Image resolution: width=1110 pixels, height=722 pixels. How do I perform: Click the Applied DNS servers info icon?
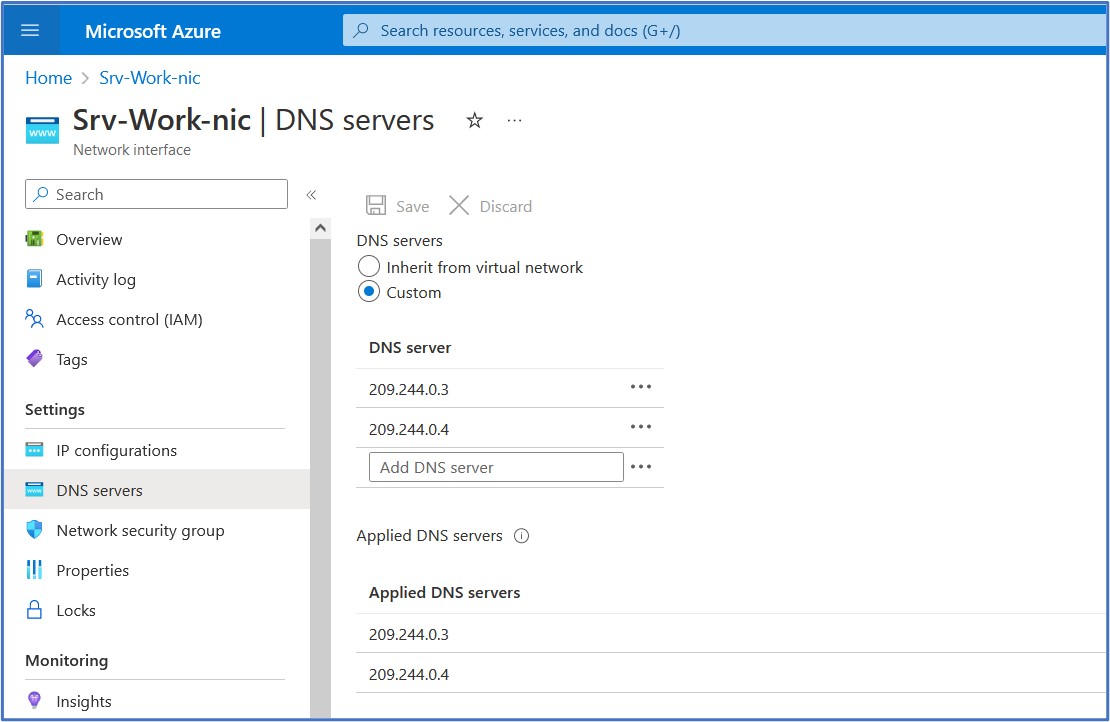521,536
